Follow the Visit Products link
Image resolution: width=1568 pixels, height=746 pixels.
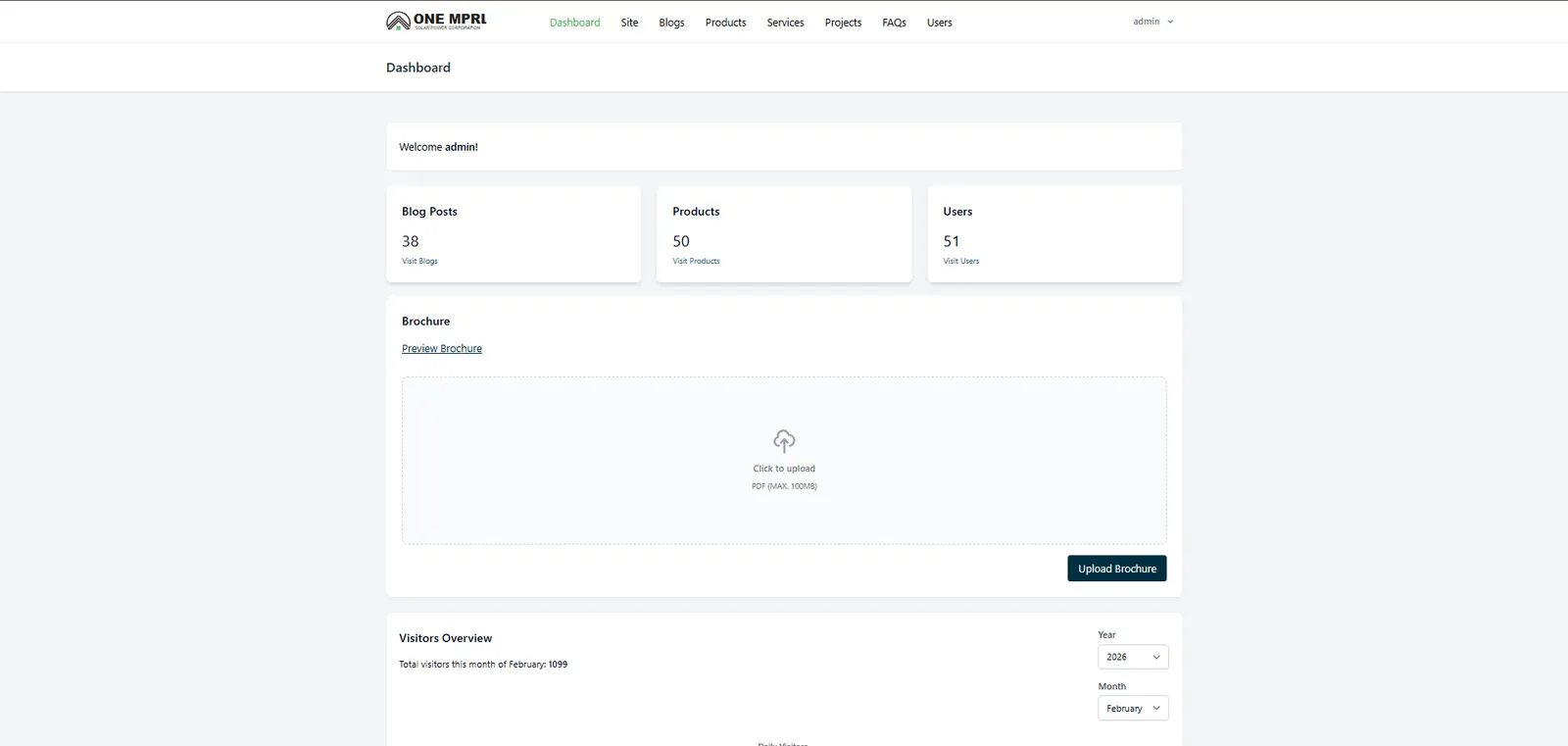(x=696, y=261)
